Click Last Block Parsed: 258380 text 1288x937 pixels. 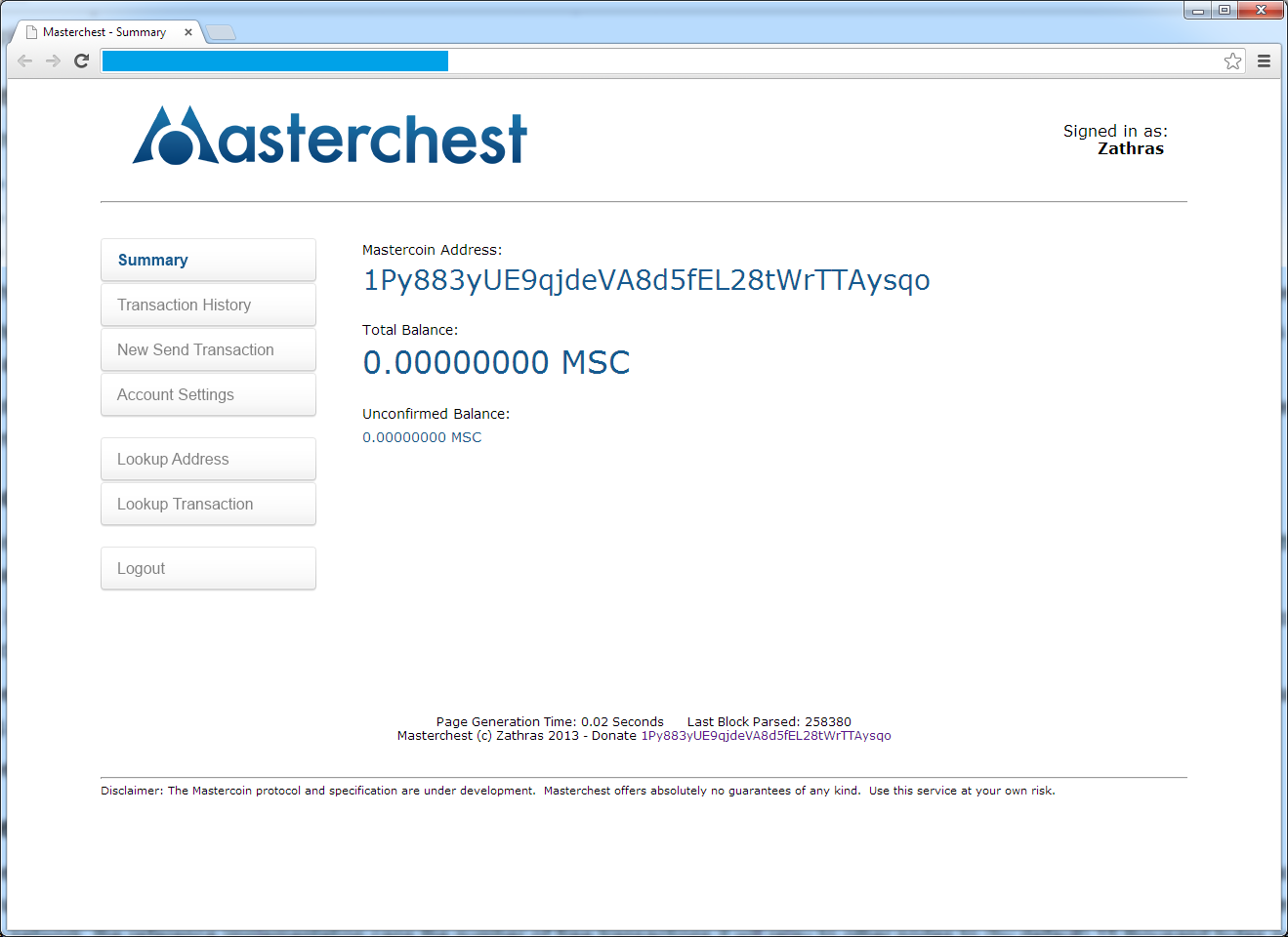769,722
